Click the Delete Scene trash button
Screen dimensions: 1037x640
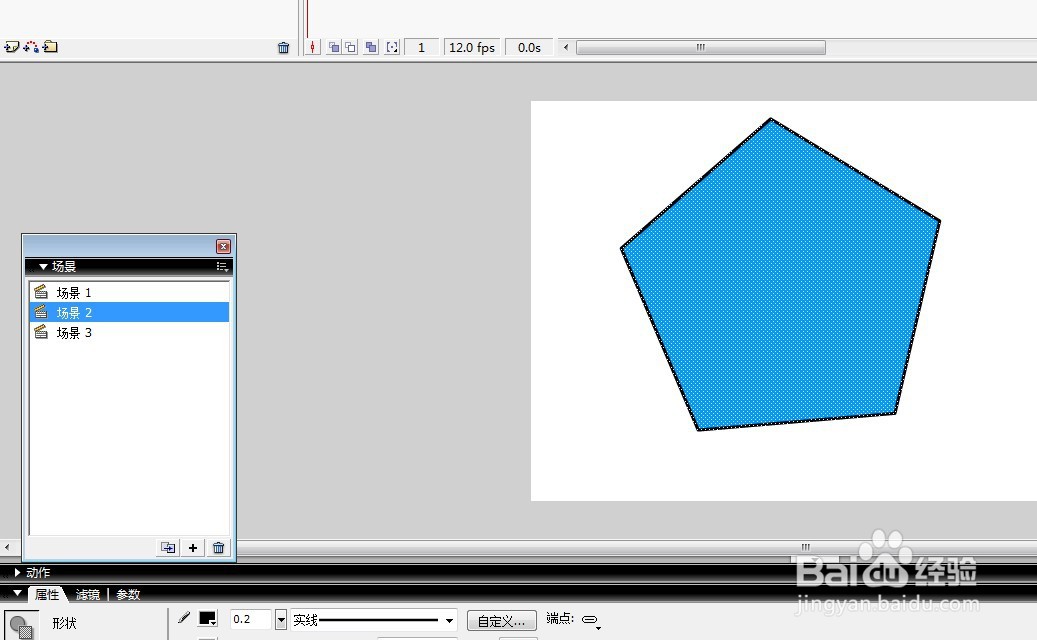[218, 547]
